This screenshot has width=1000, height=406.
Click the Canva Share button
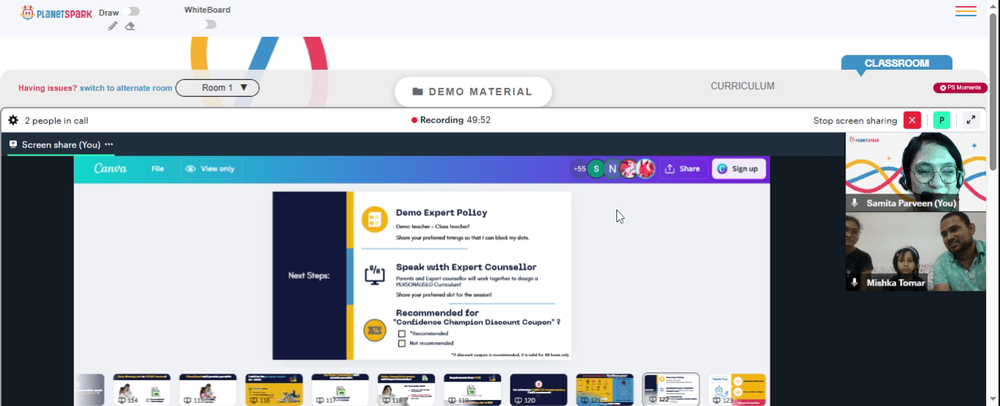682,169
